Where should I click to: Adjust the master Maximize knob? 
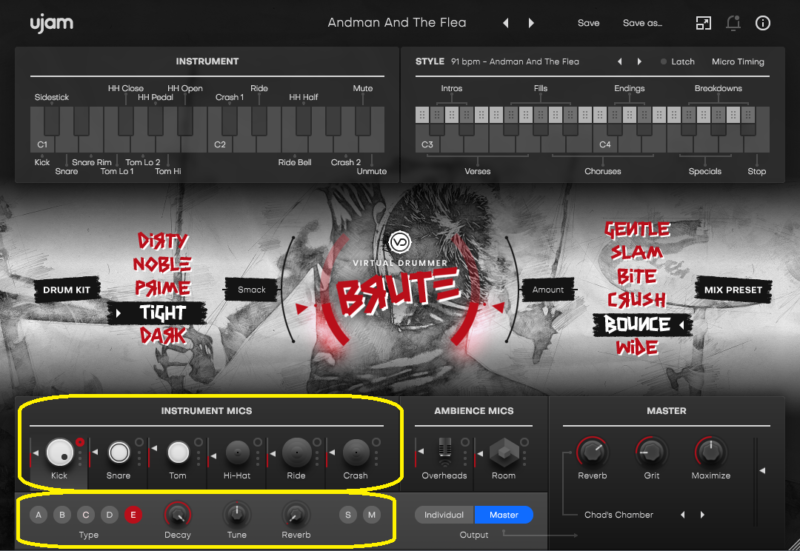[710, 452]
